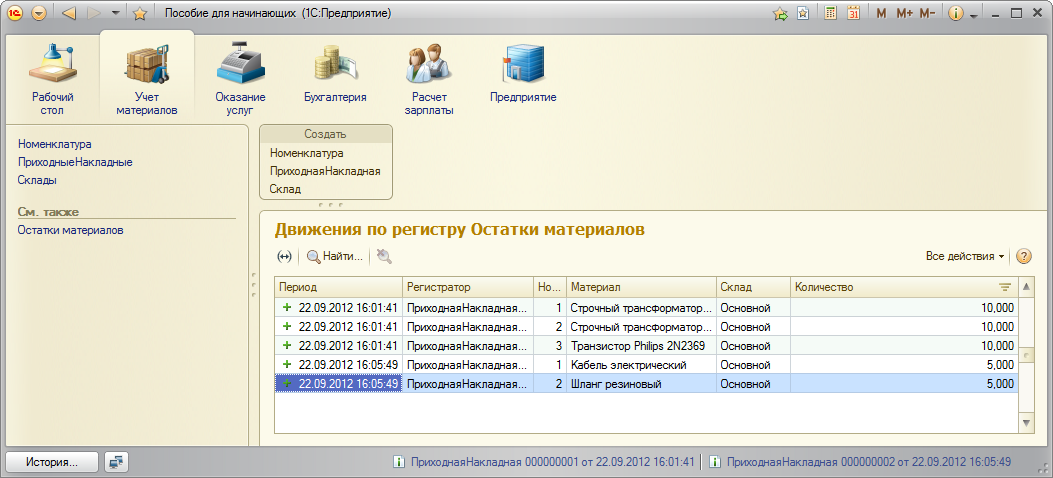Click the table scrollbar down arrow

pos(1025,422)
